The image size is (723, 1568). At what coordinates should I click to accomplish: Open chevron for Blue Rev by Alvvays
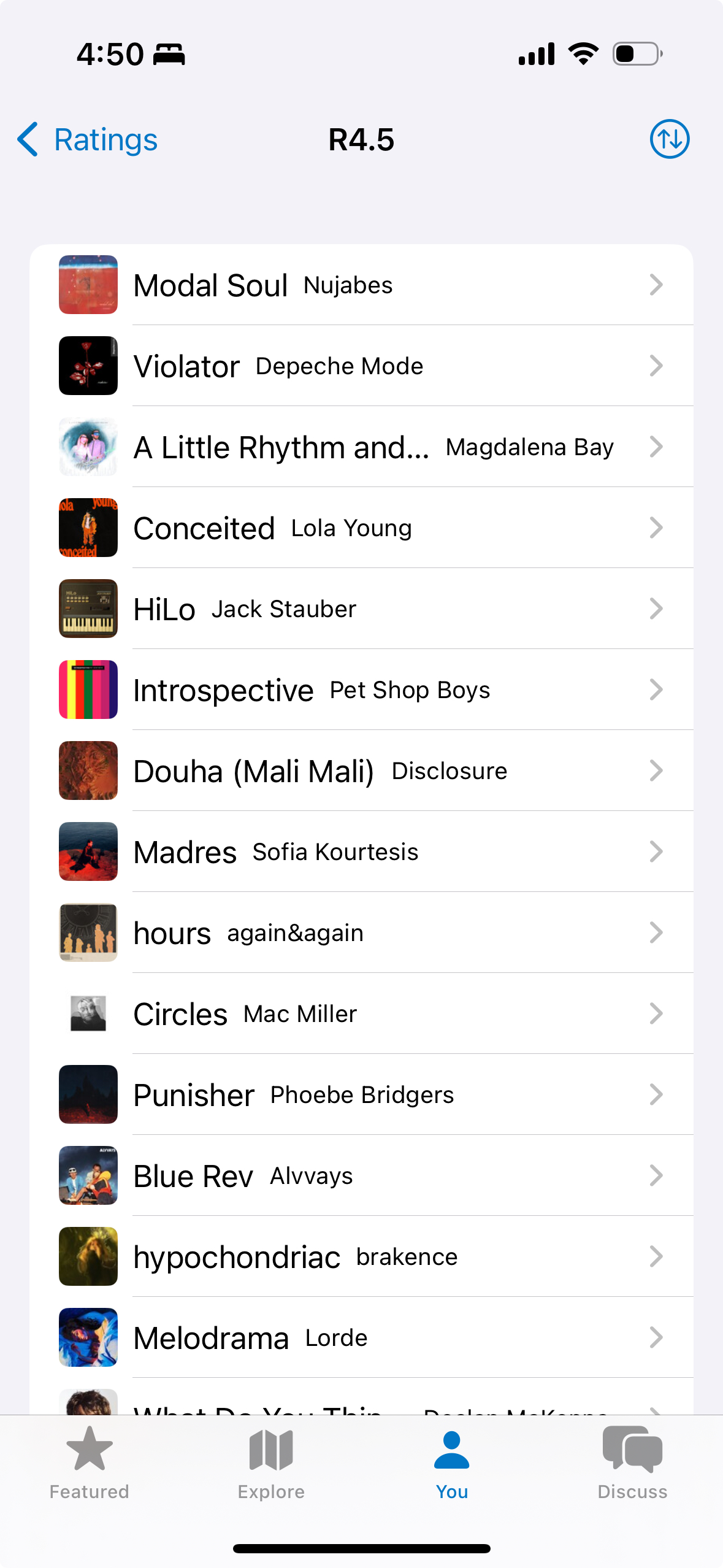point(656,1175)
